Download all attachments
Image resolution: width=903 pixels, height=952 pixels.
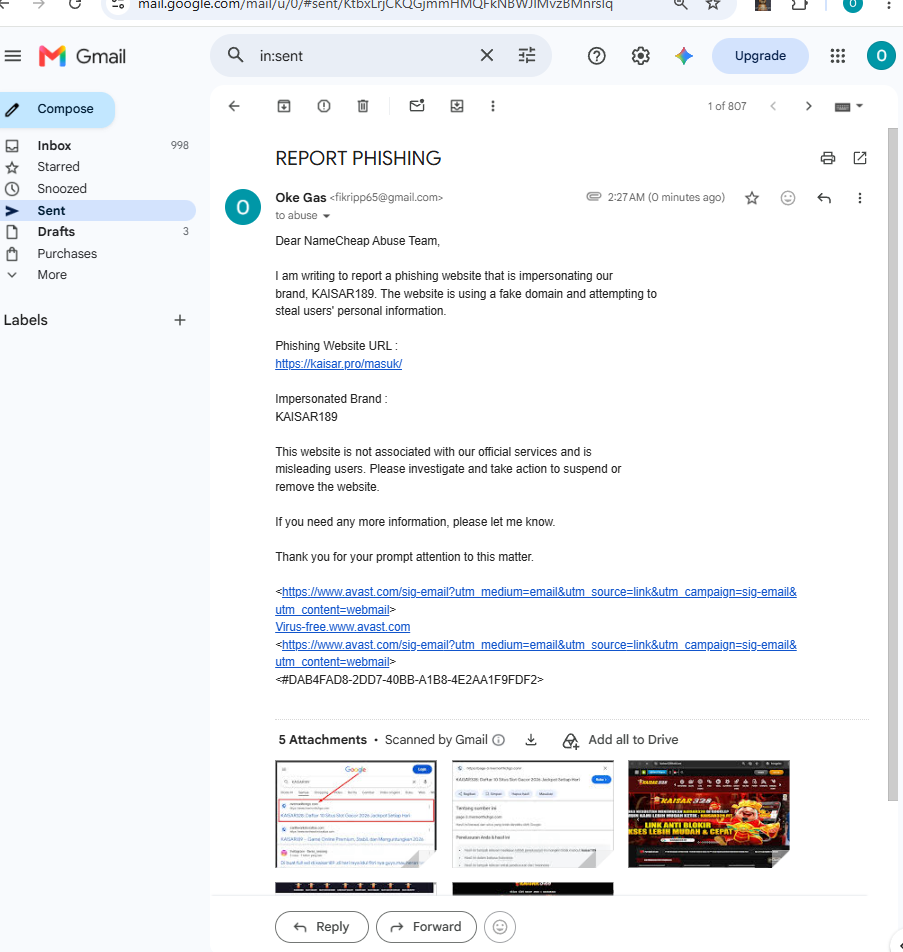pos(531,740)
